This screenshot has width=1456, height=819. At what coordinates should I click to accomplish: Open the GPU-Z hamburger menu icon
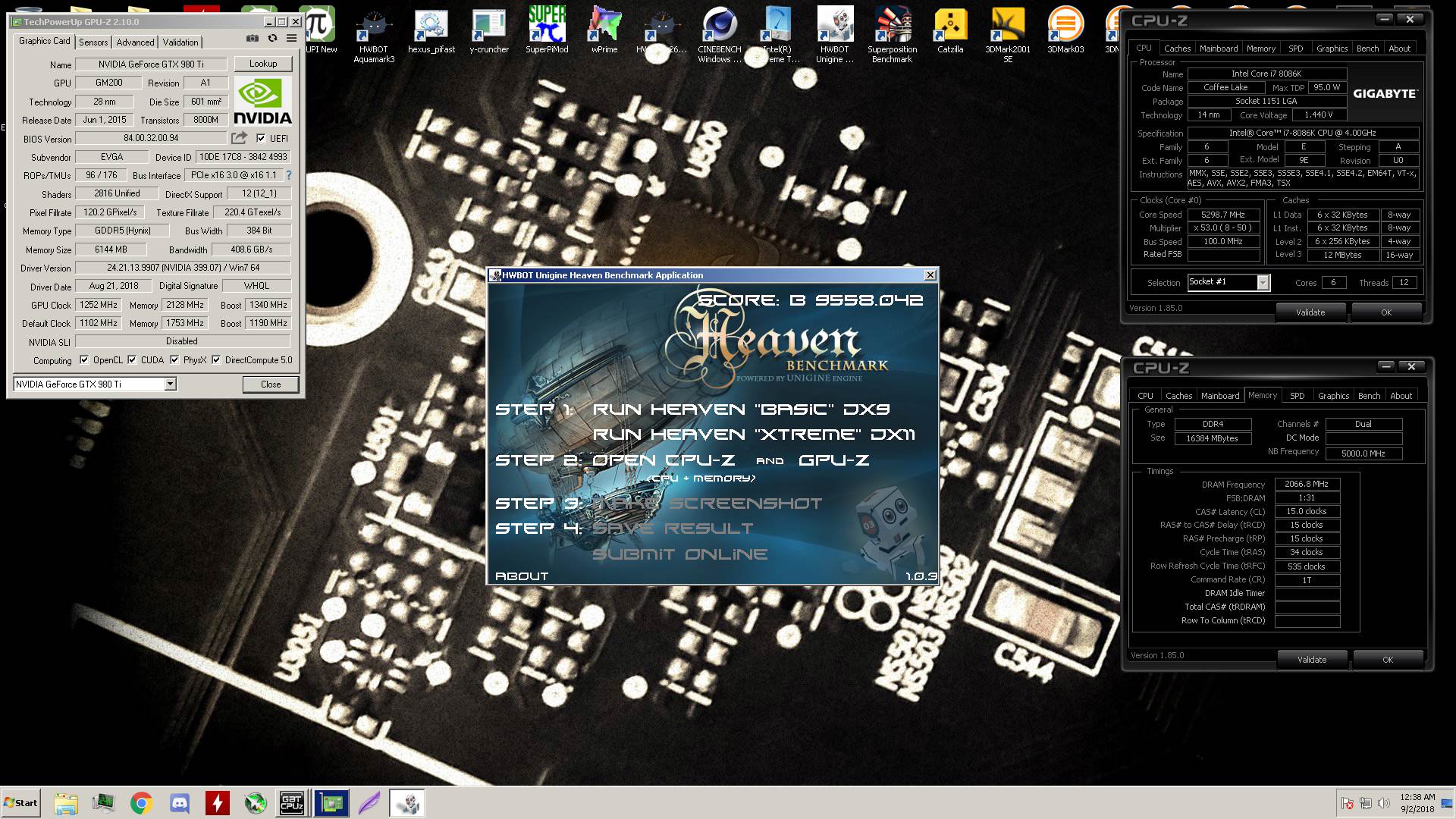pyautogui.click(x=291, y=39)
